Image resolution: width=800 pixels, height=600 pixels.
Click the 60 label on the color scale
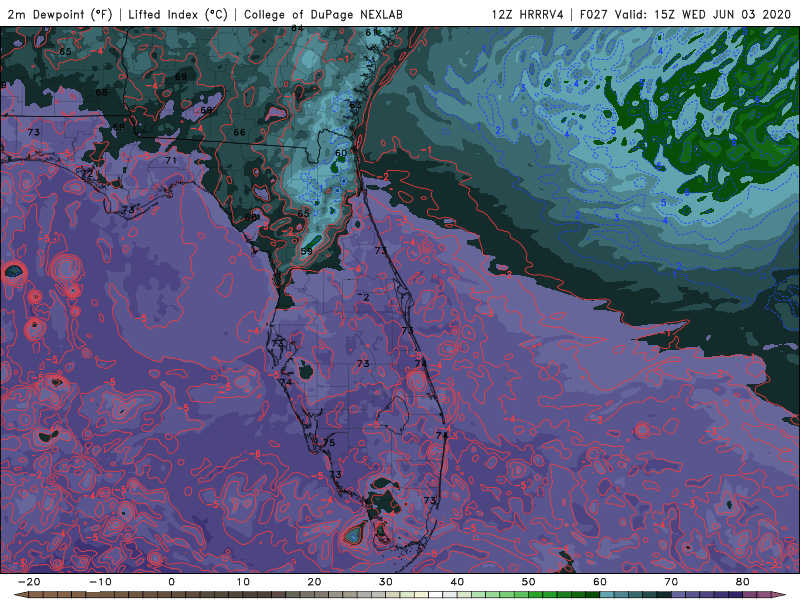coord(600,582)
